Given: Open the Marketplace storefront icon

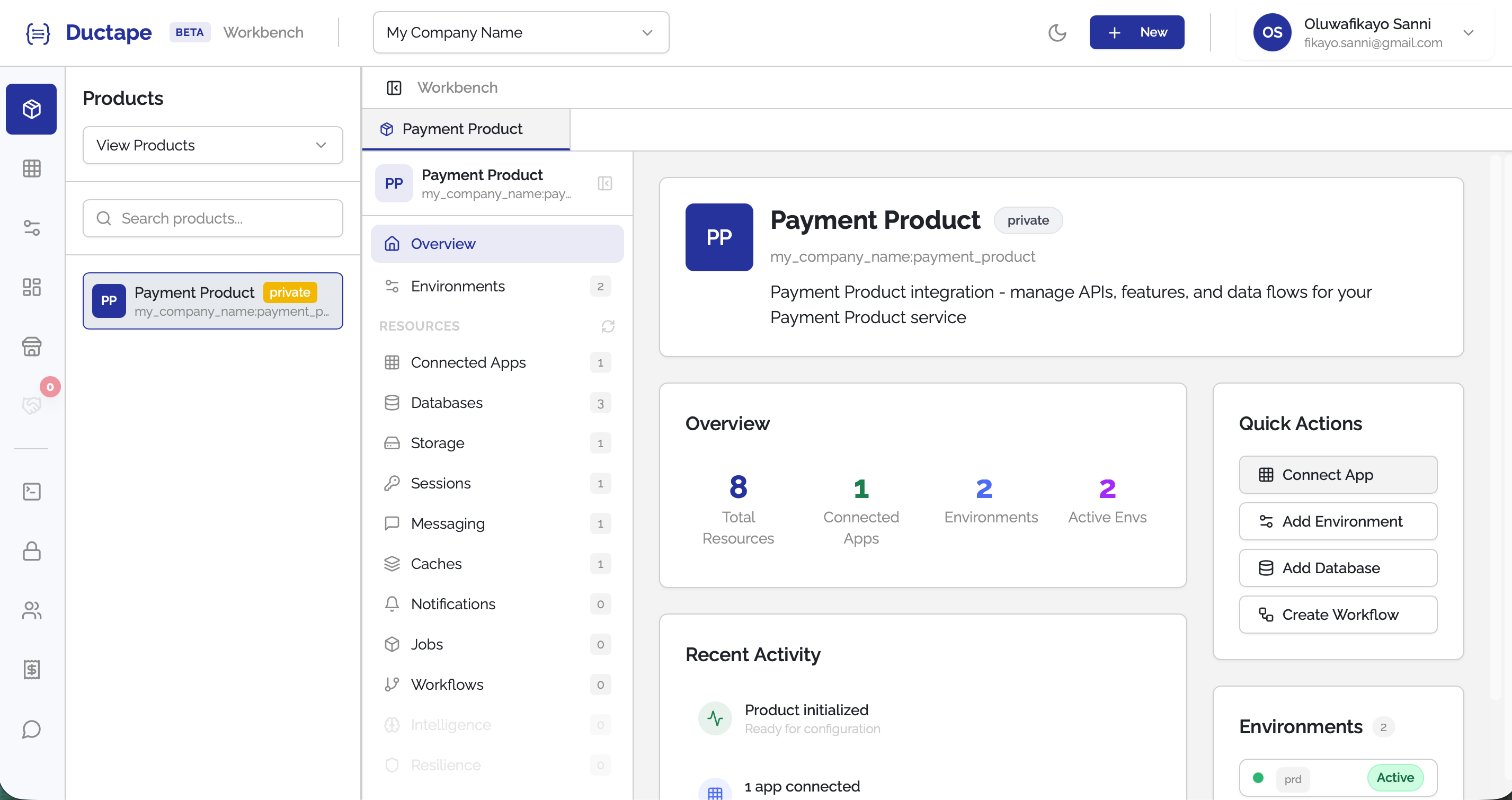Looking at the screenshot, I should click(x=31, y=346).
